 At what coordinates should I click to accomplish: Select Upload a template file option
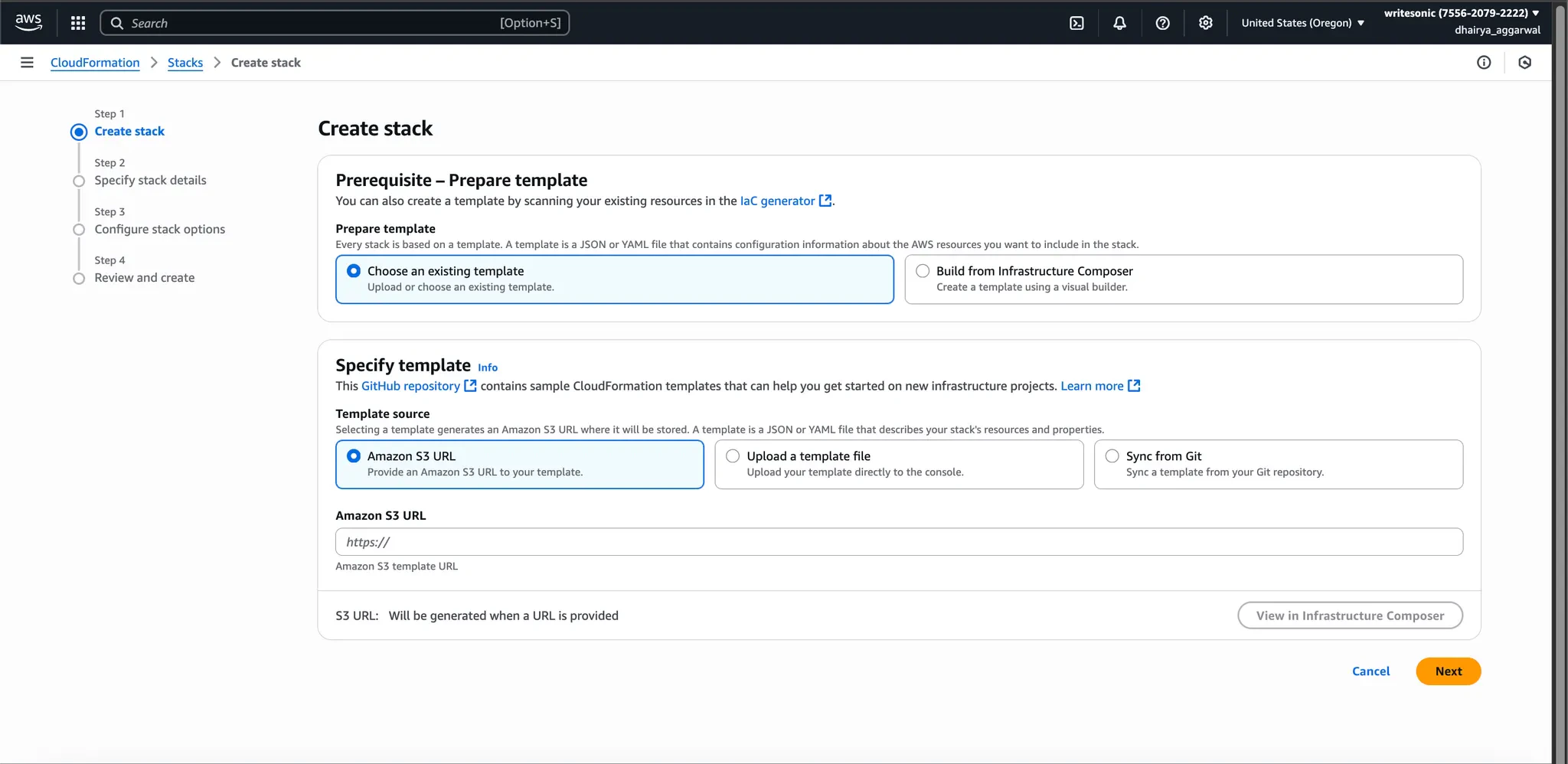pyautogui.click(x=733, y=456)
